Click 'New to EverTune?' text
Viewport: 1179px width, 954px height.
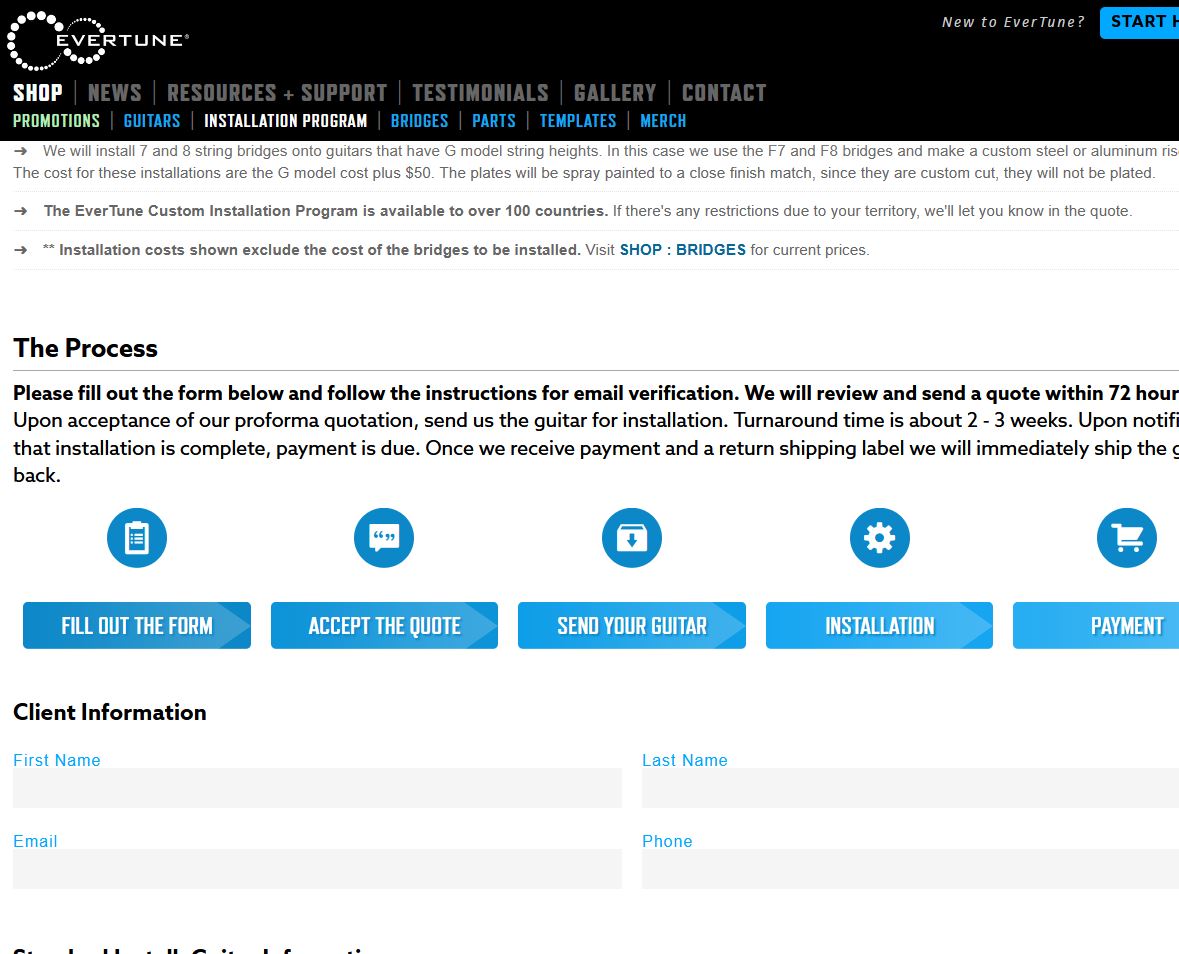click(1014, 23)
